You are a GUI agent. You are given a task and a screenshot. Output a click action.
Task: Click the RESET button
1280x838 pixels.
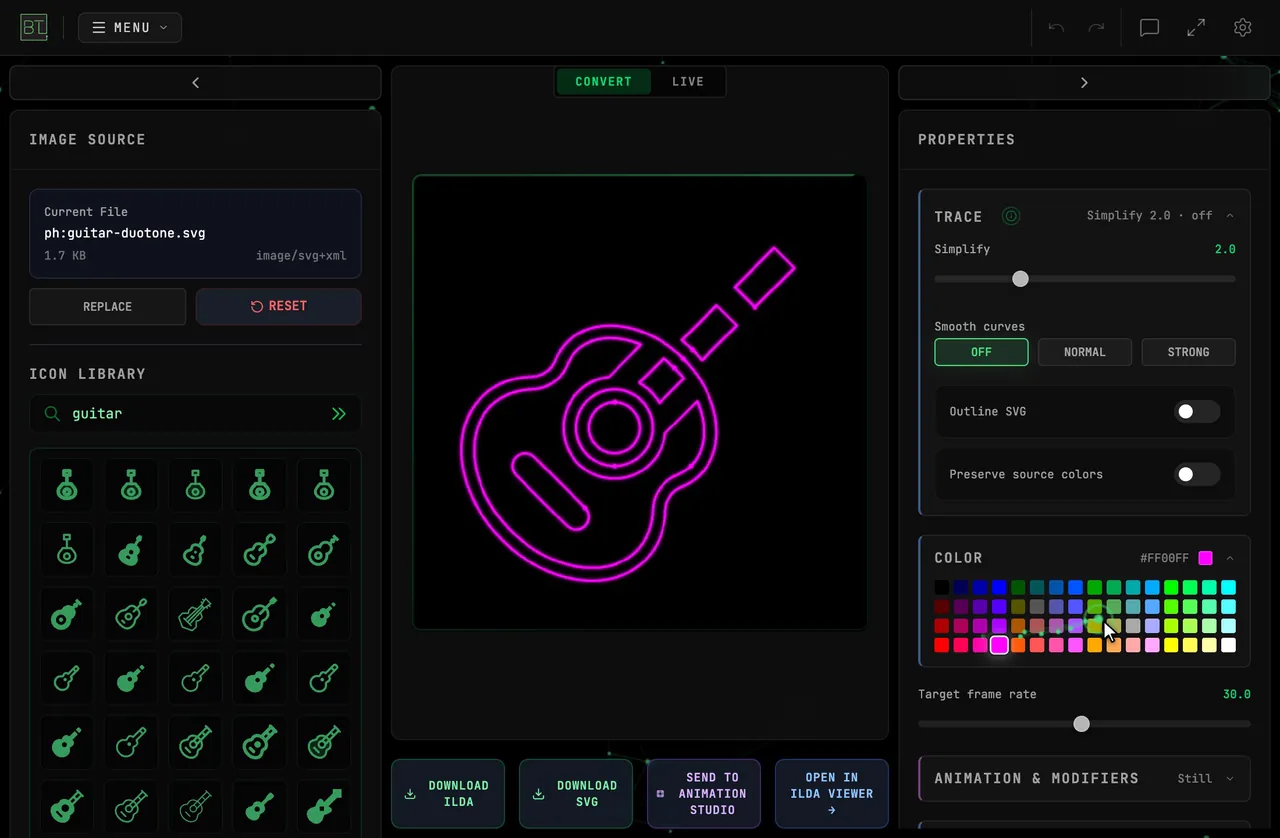tap(279, 307)
